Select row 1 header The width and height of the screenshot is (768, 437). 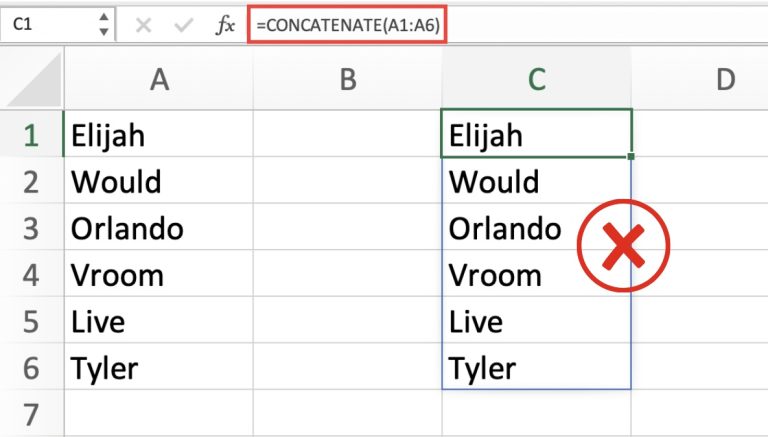(x=31, y=134)
